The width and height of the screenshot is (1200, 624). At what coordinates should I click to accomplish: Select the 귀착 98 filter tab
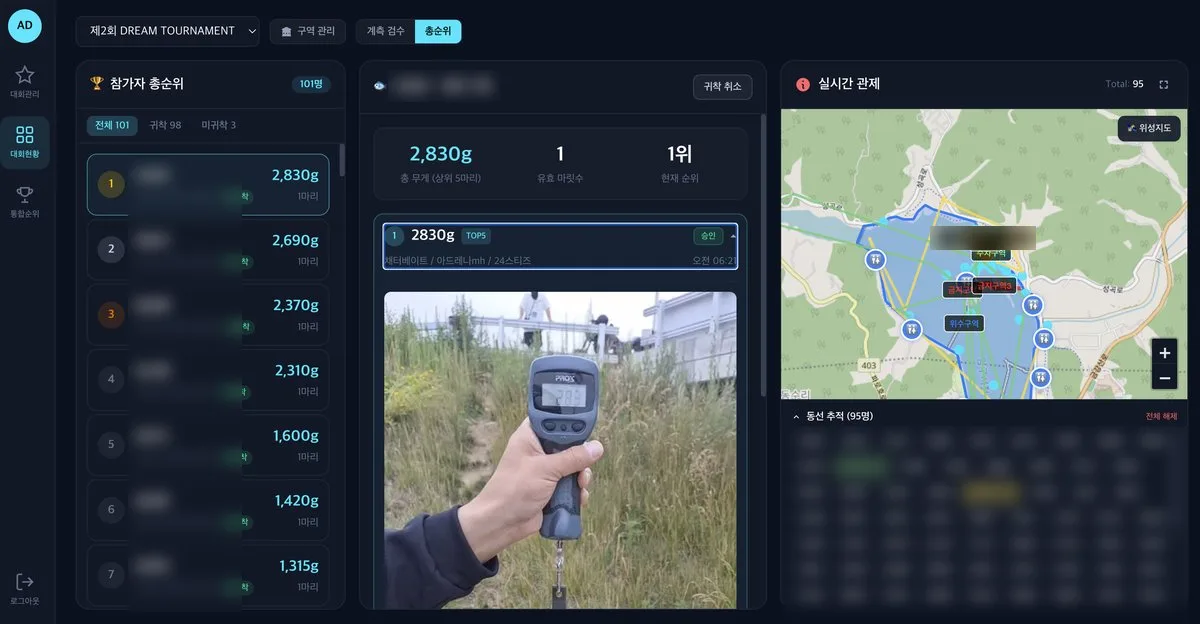point(165,125)
